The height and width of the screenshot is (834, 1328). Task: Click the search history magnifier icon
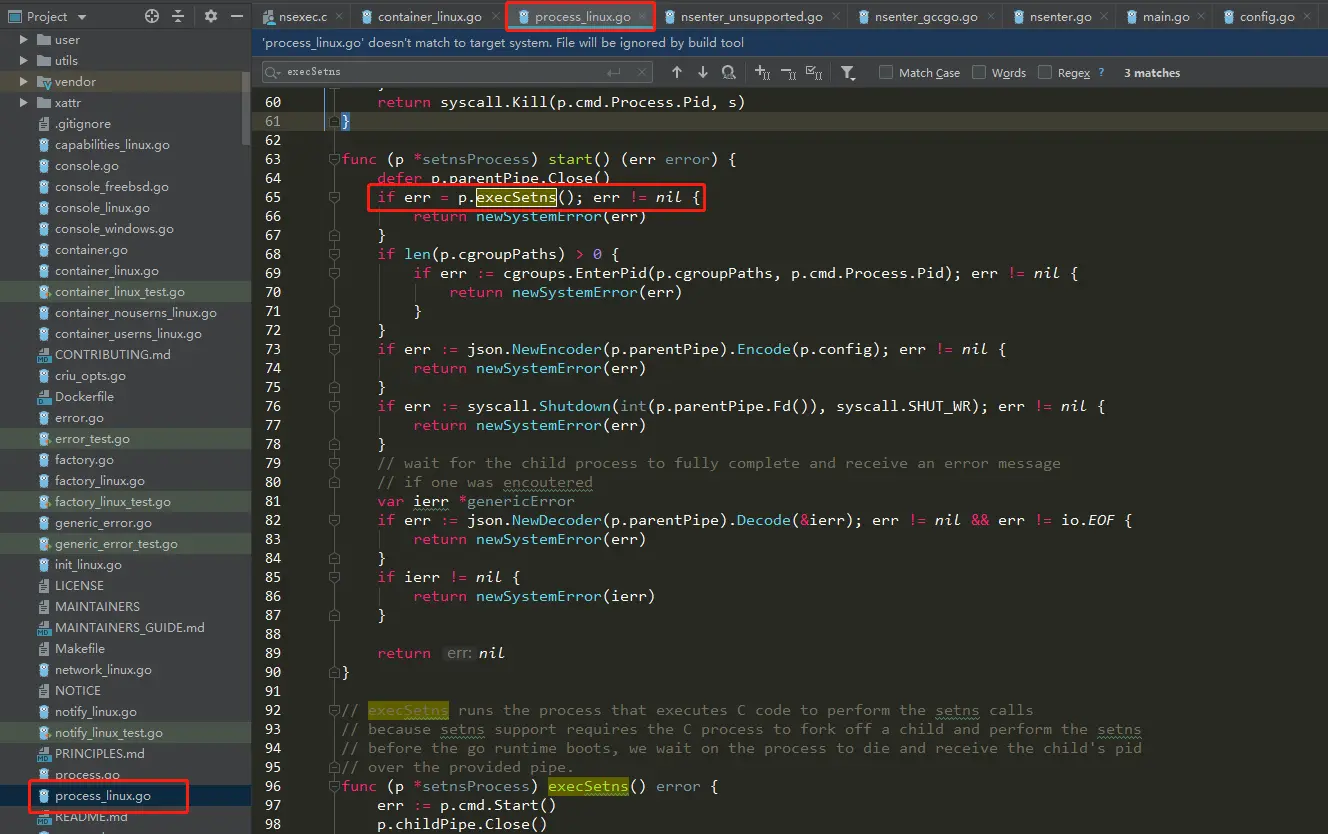tap(273, 72)
